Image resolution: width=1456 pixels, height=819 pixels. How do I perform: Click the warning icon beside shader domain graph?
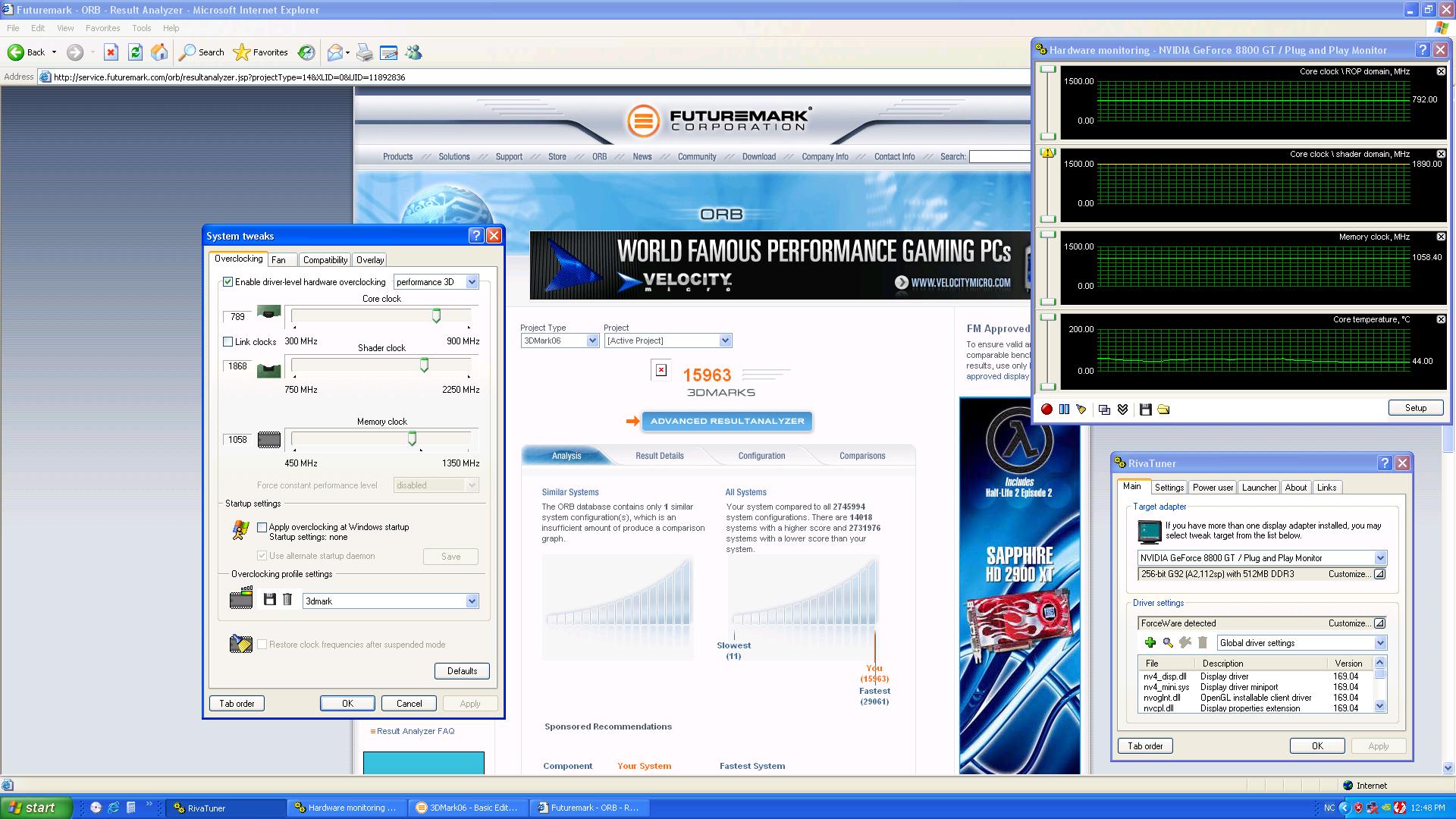(x=1048, y=152)
